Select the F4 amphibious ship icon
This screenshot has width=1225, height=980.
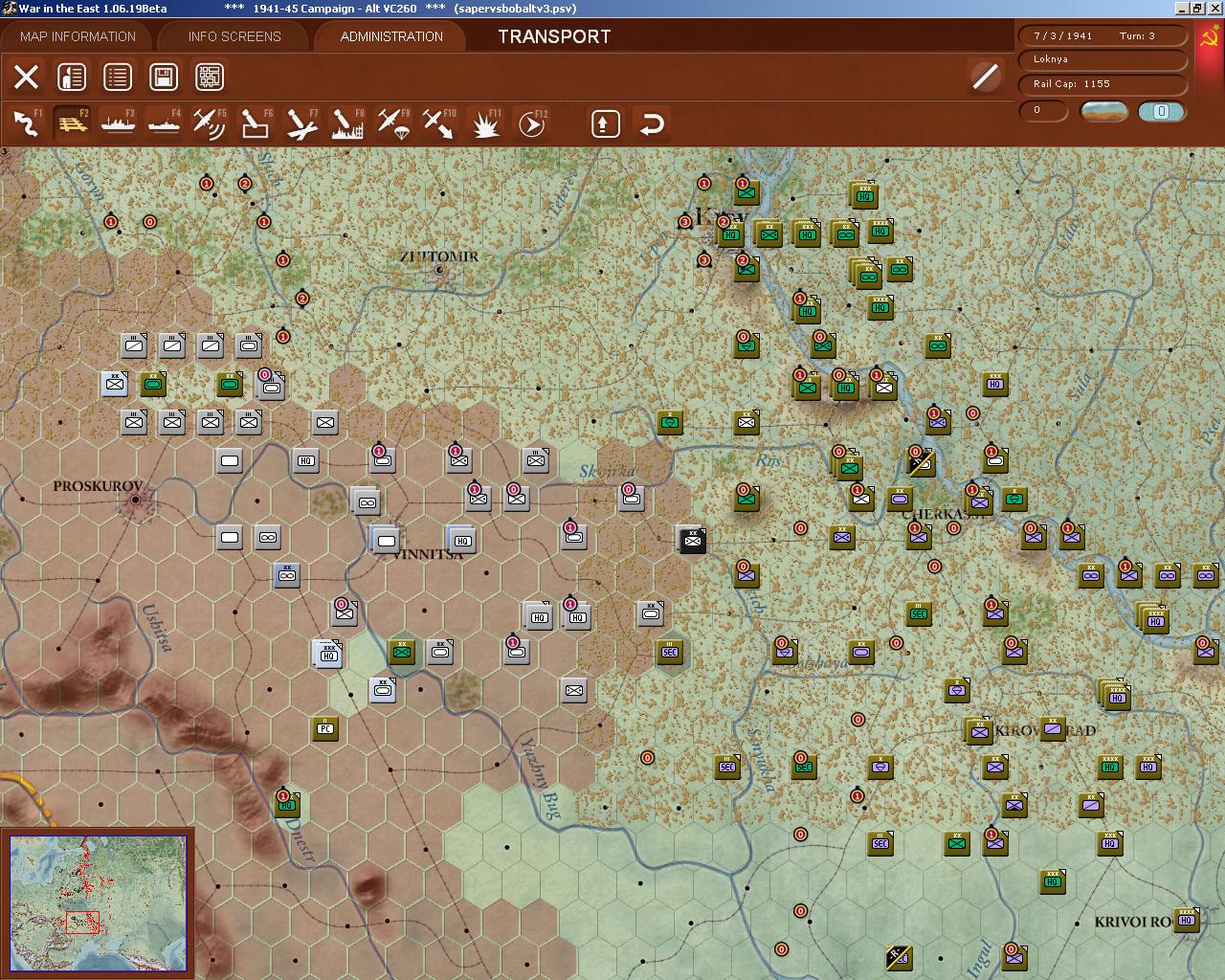(x=164, y=123)
